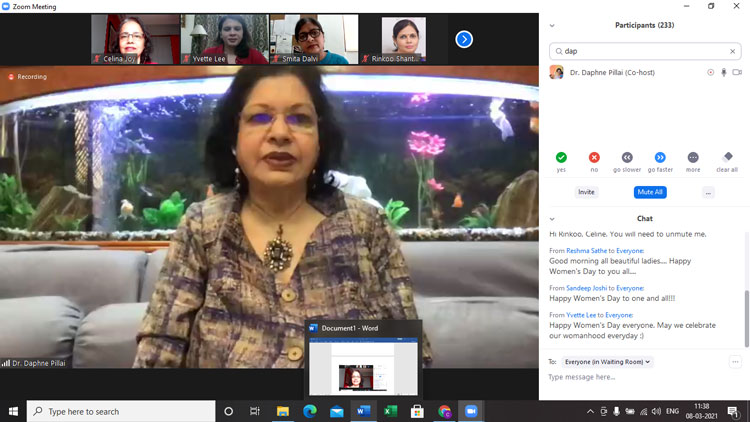Click the Mute All button
Viewport: 750px width, 422px height.
(650, 192)
